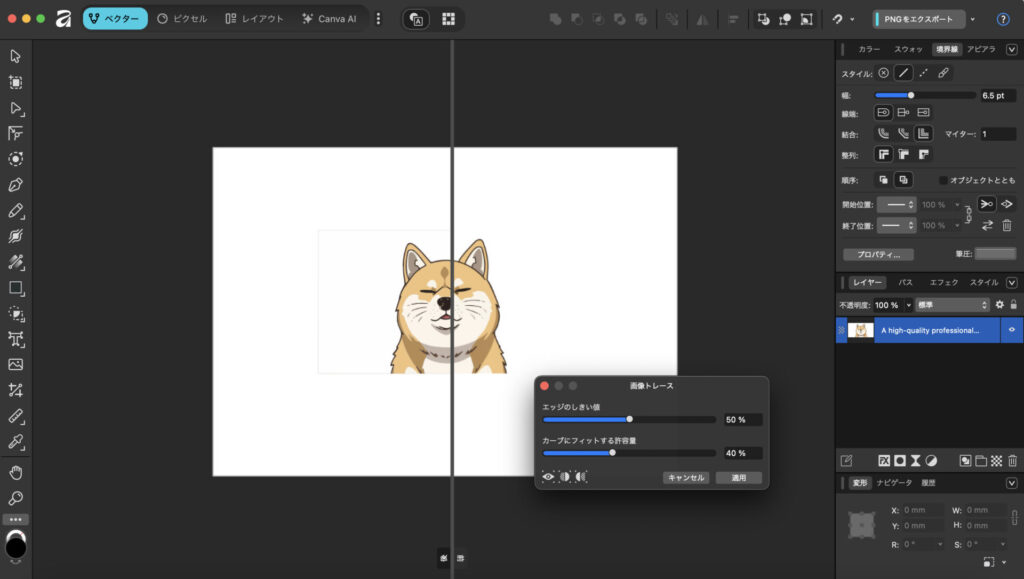
Task: Select the Move tool arrow
Action: point(15,56)
